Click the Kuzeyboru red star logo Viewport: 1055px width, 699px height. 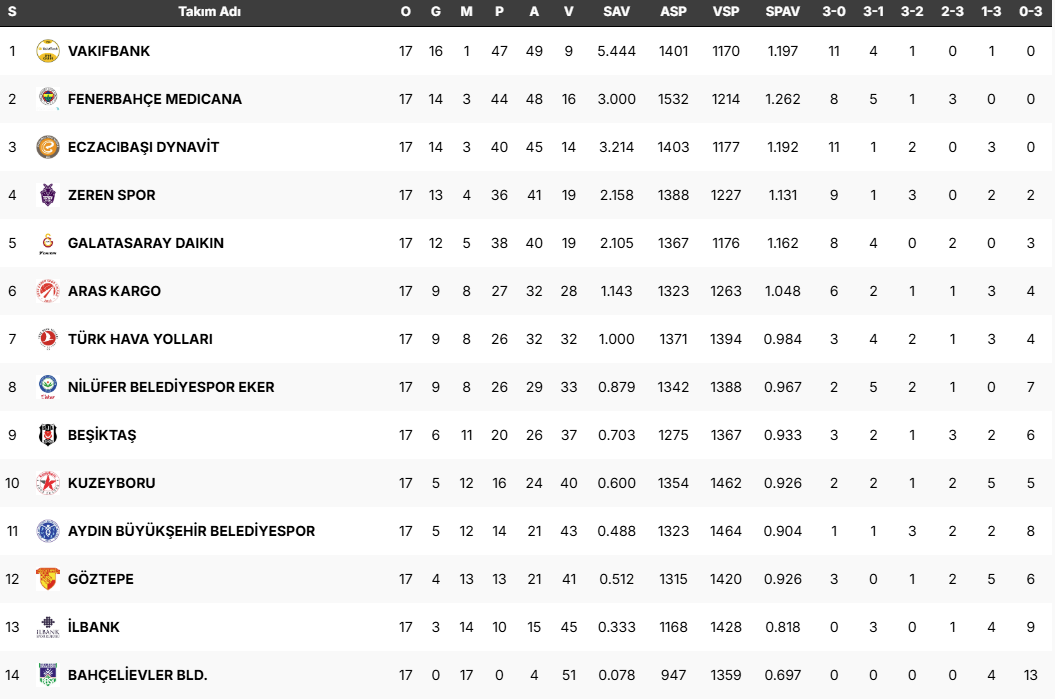[48, 483]
